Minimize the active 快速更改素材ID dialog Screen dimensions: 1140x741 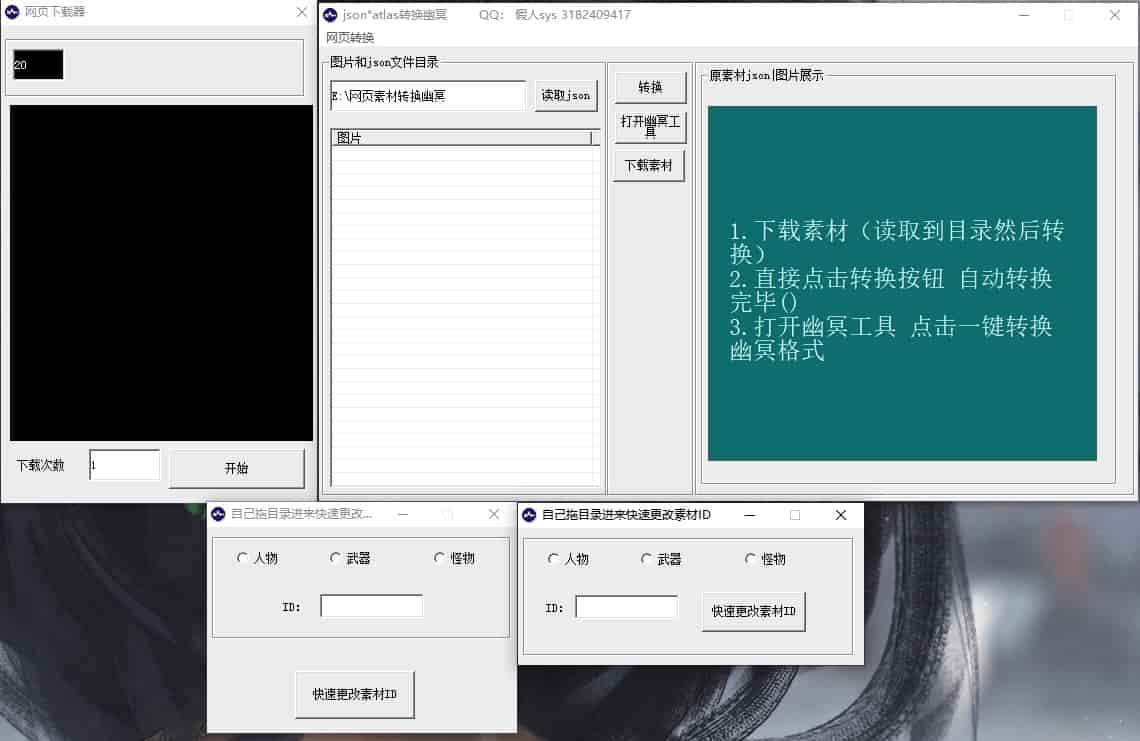(x=749, y=515)
